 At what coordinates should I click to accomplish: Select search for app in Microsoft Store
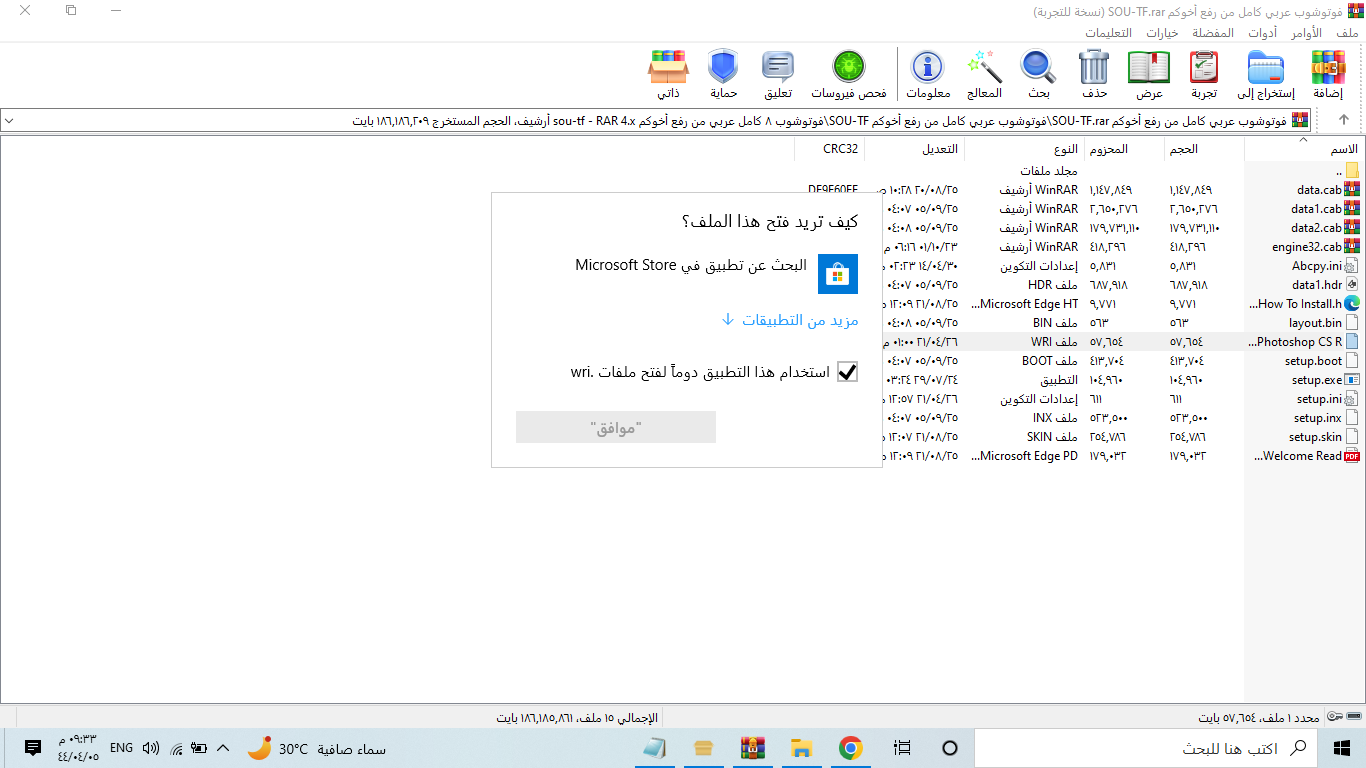(716, 274)
